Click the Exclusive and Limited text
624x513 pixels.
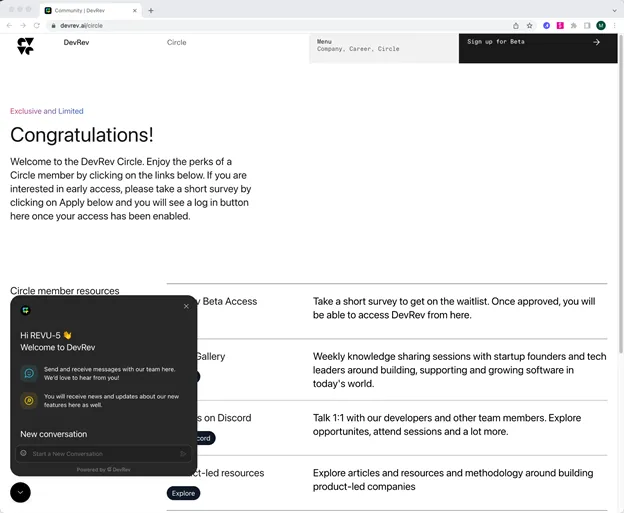[47, 111]
